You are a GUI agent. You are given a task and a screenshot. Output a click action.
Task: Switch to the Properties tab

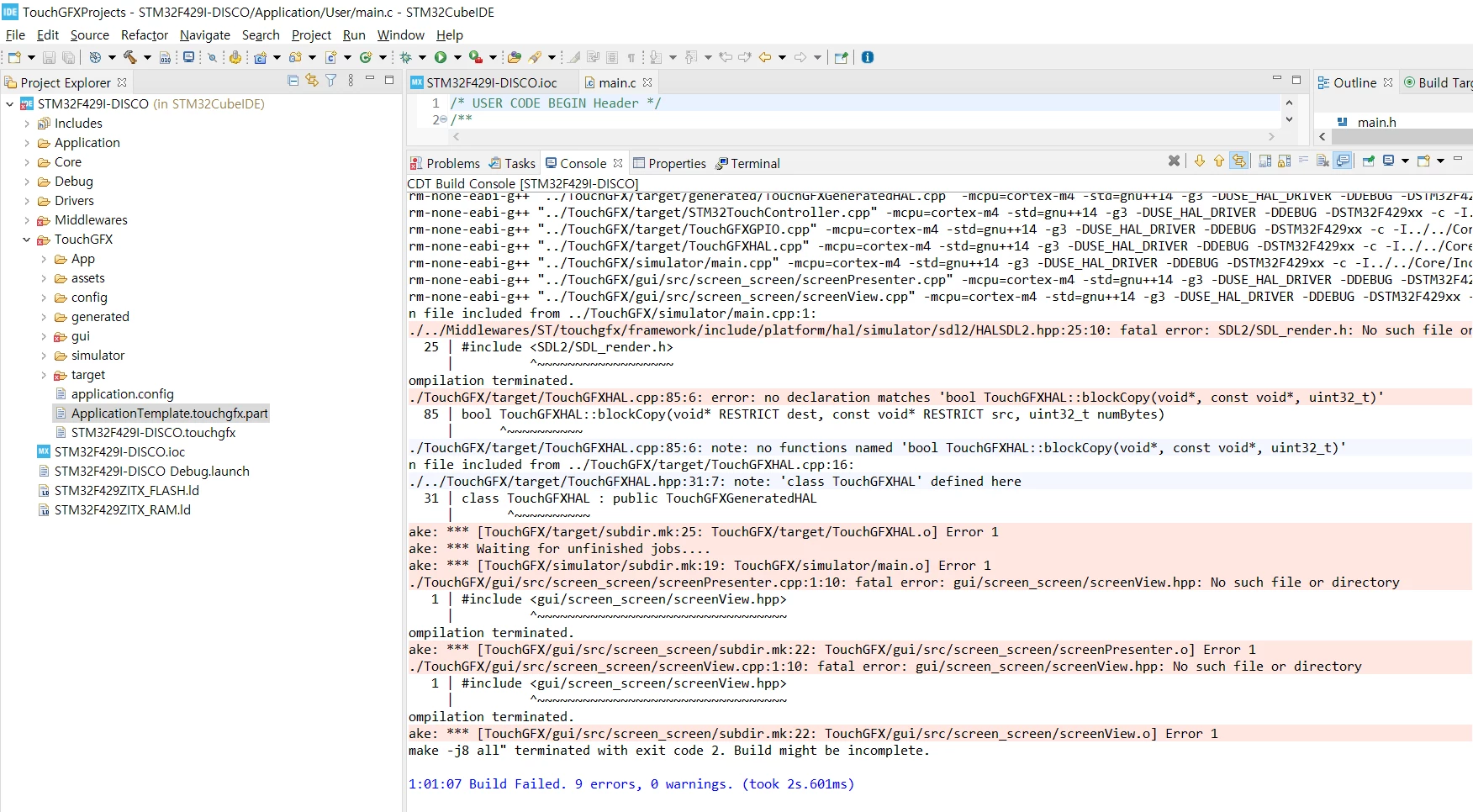pos(669,163)
